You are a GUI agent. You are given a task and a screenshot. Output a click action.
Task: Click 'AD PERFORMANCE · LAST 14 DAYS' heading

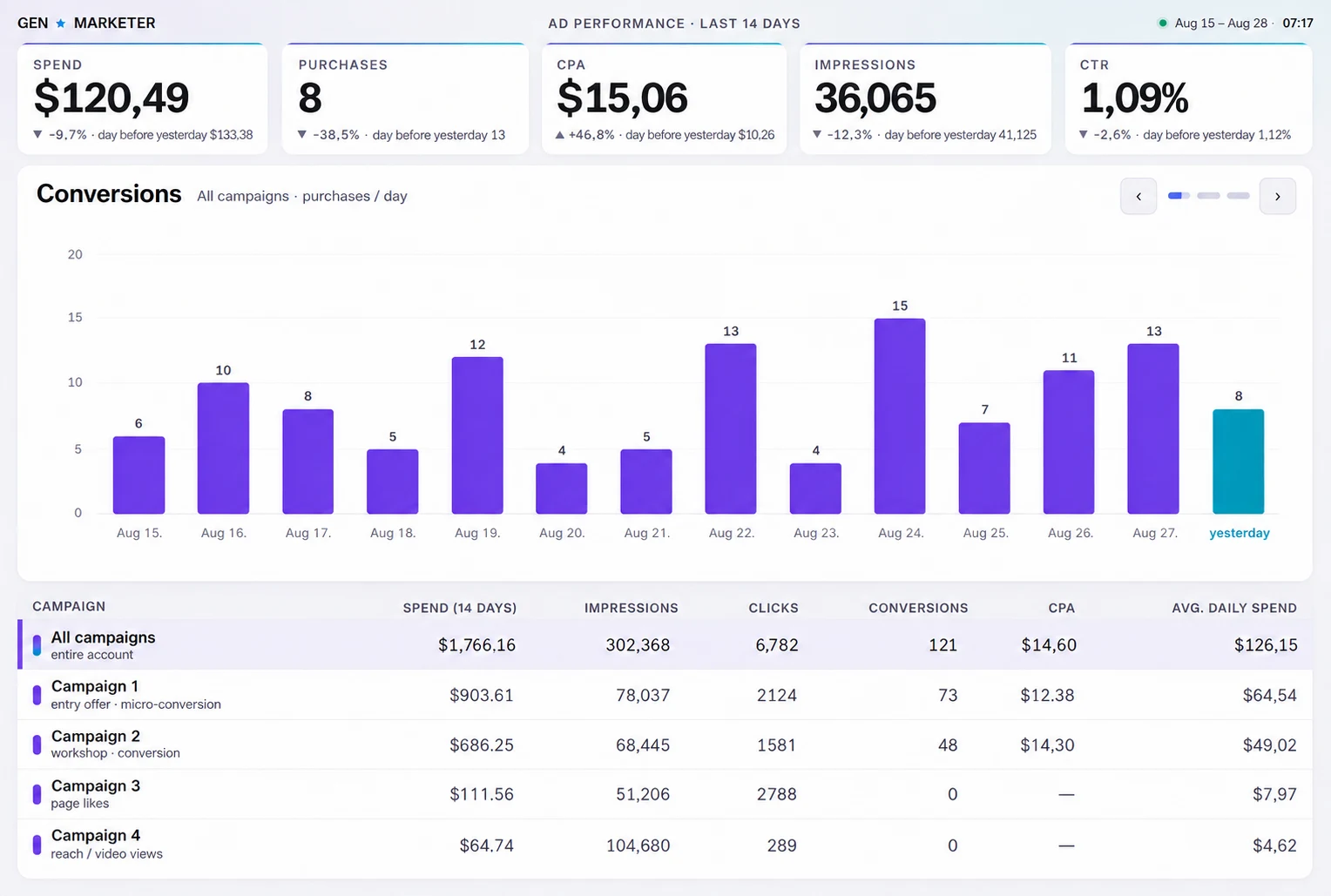point(674,24)
